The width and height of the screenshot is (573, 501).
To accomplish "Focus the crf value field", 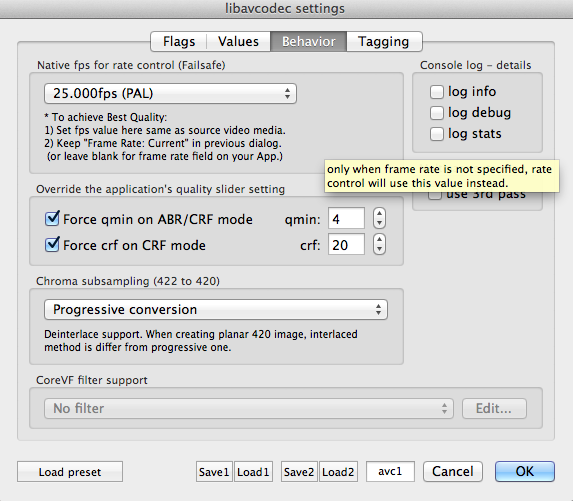I will (x=346, y=244).
